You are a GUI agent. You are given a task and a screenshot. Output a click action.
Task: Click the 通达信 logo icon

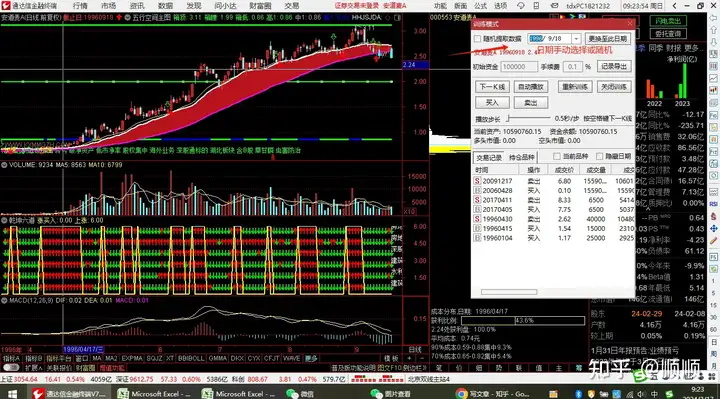pyautogui.click(x=6, y=6)
